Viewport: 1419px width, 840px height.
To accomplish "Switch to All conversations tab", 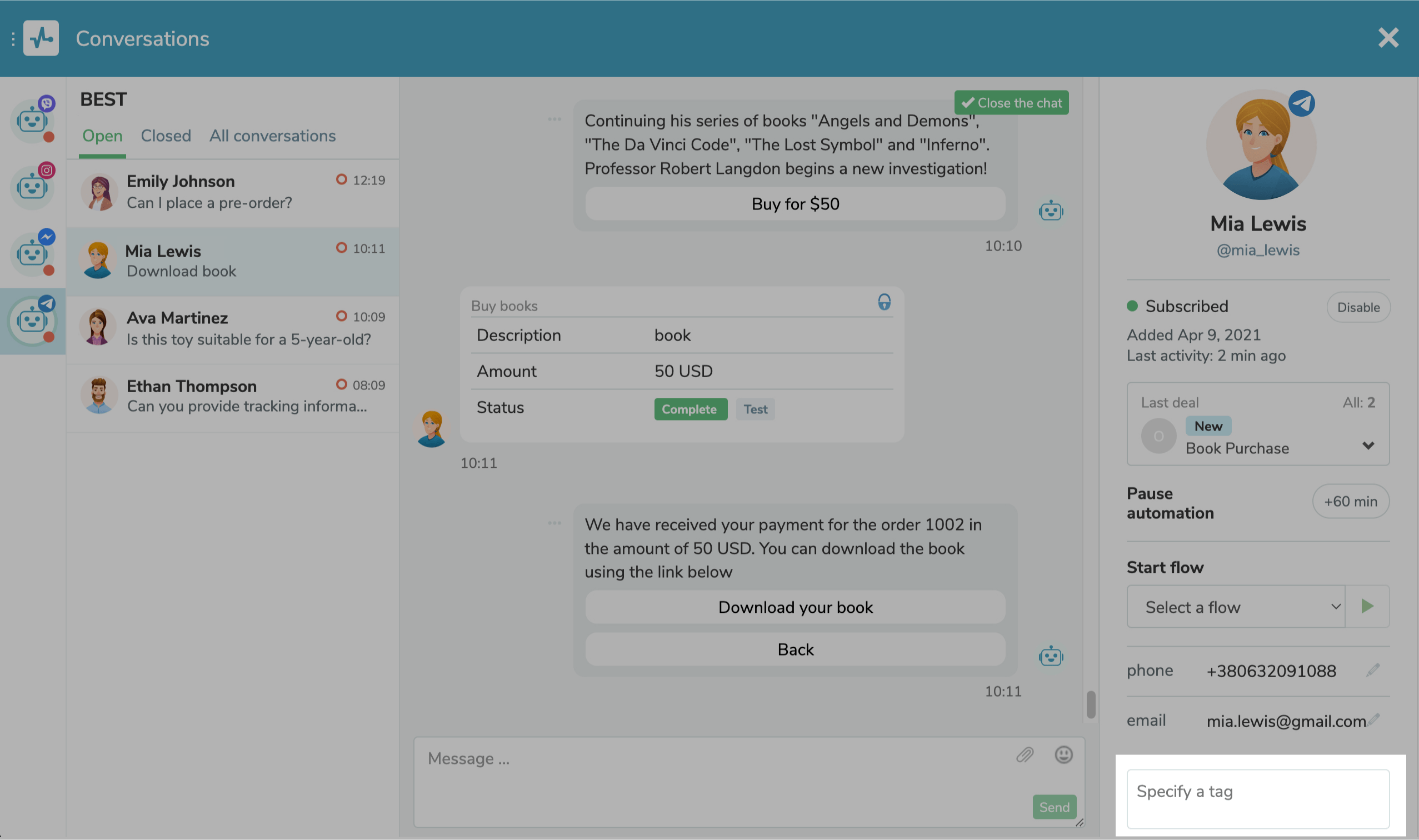I will pos(272,136).
